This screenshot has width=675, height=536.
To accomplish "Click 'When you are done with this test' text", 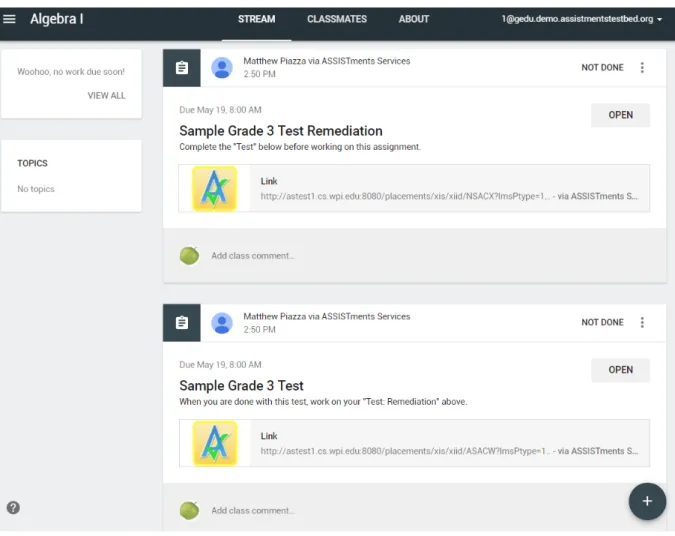I will pos(323,402).
